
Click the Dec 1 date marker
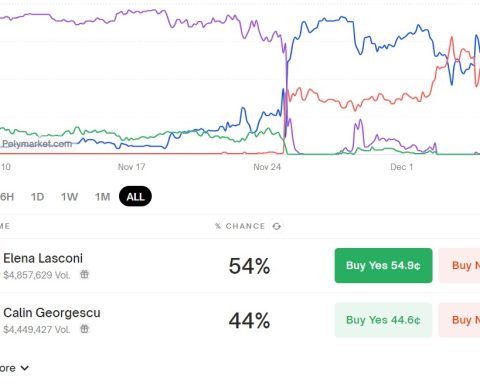402,167
